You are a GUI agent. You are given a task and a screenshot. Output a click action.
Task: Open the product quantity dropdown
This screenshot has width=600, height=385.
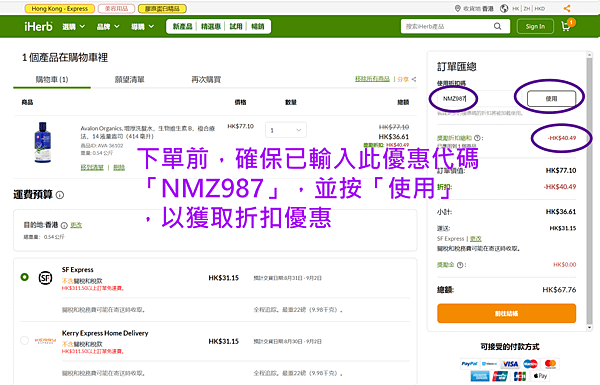pos(286,130)
